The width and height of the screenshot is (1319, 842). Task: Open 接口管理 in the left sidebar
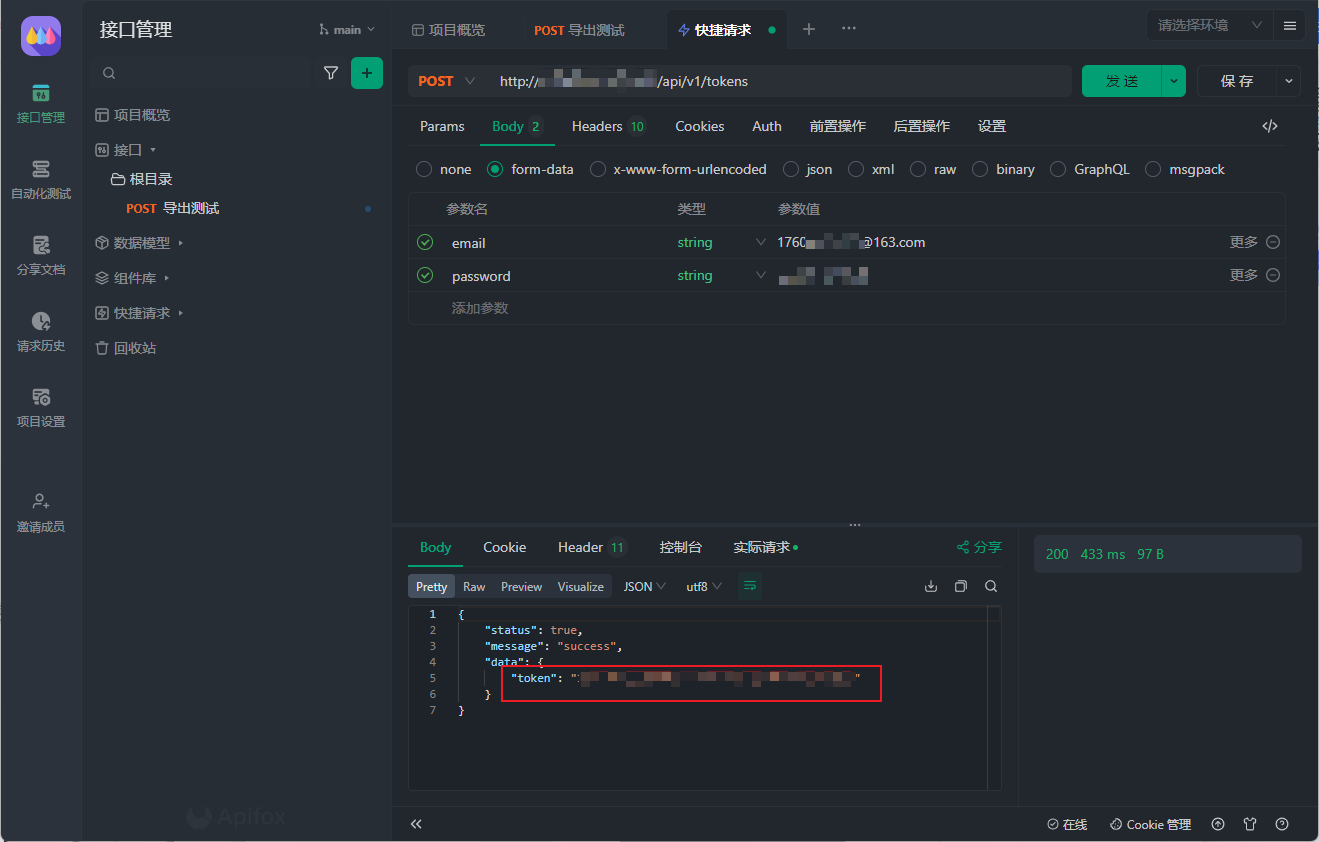pos(41,104)
